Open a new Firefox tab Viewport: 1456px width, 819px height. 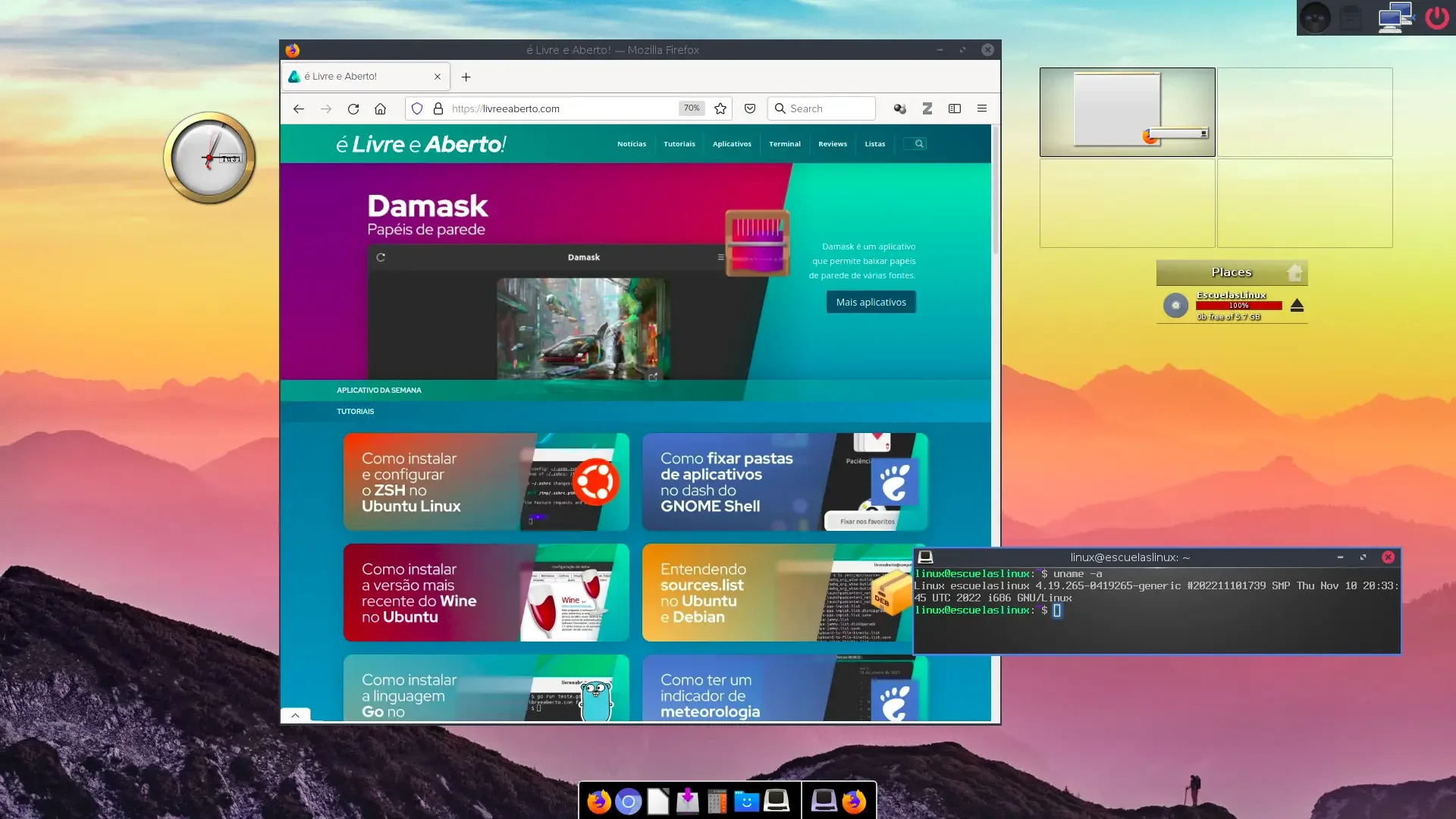point(466,77)
